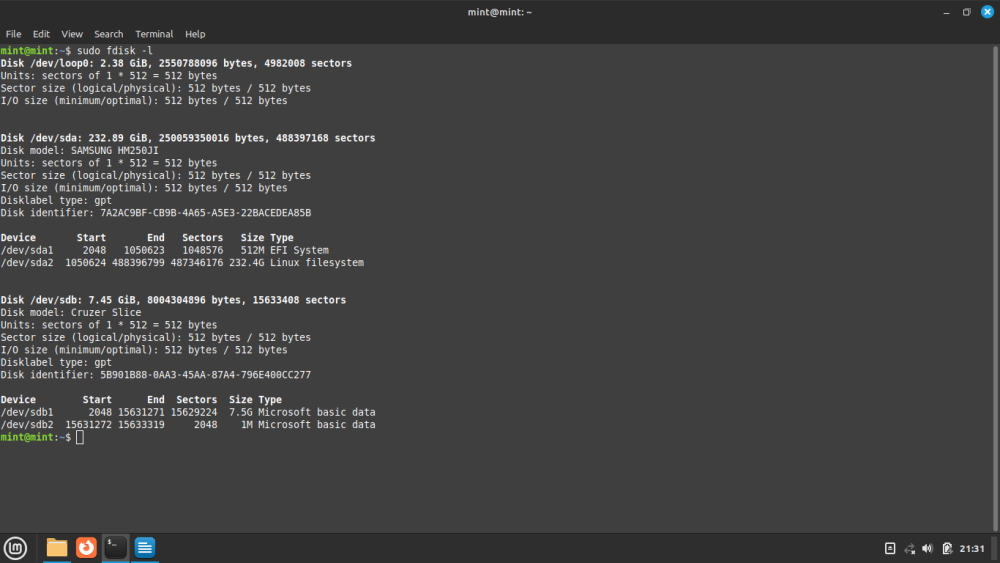Click the /dev/sda2 Linux filesystem row
Viewport: 1000px width, 563px height.
[182, 263]
